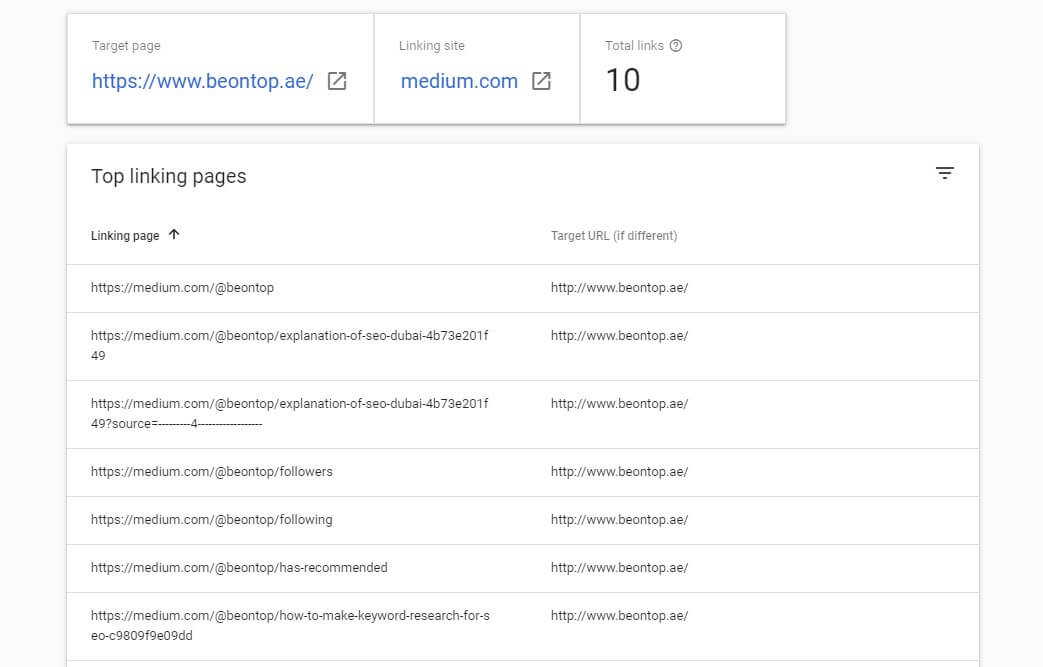Show Total links help tooltip icon

pos(676,45)
